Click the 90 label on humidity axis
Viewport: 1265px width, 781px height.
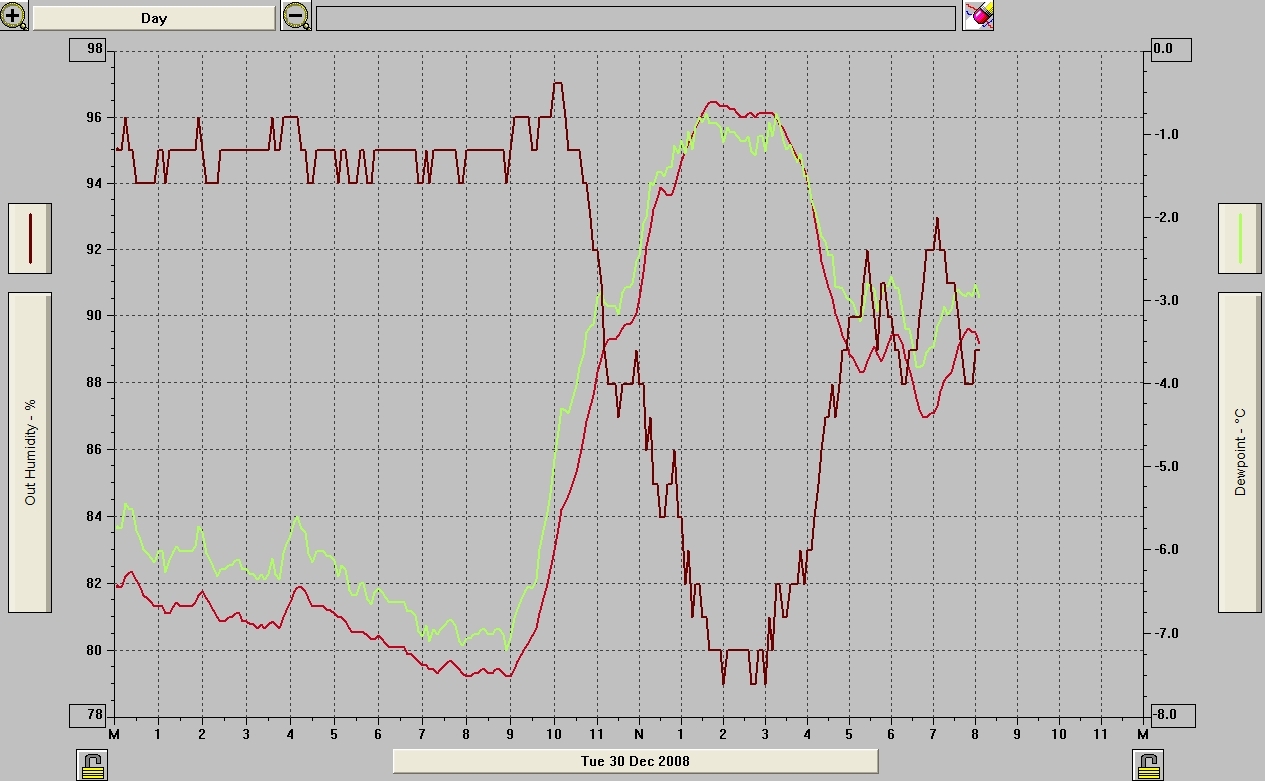coord(94,316)
